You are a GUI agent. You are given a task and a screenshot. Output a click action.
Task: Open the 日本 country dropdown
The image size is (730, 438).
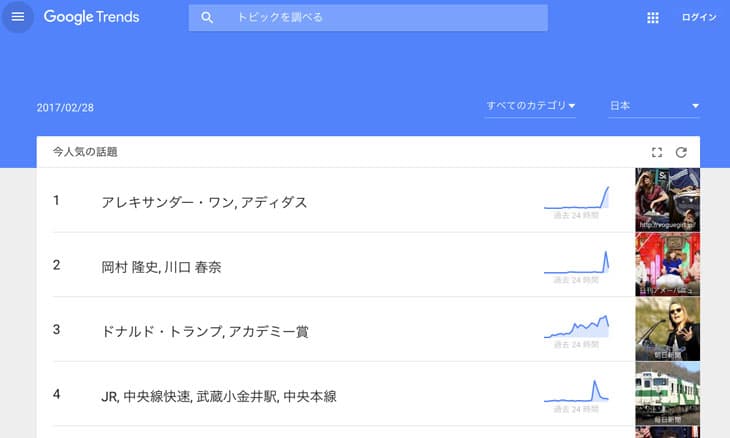(x=654, y=106)
